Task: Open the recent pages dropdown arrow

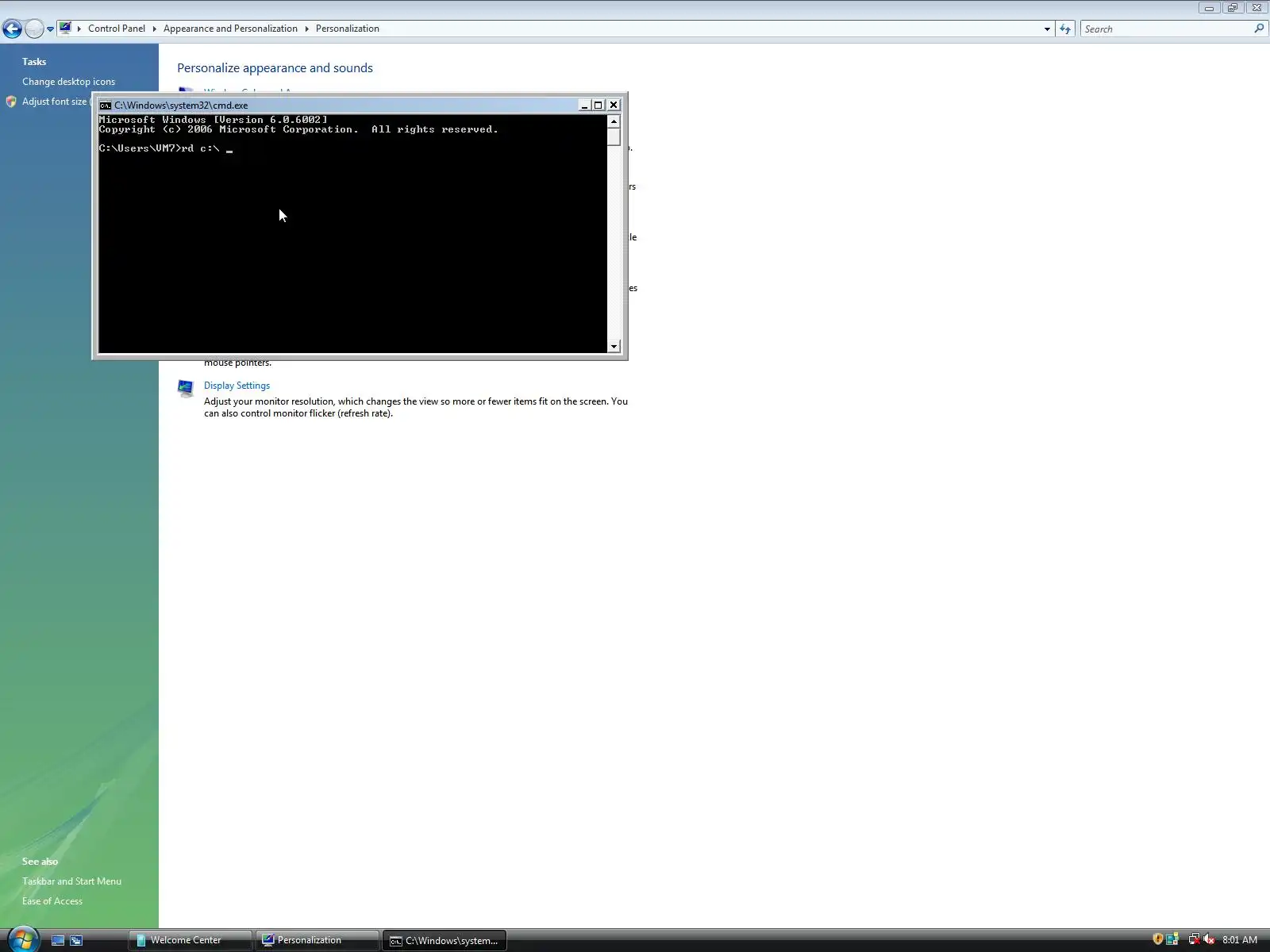Action: 50,29
